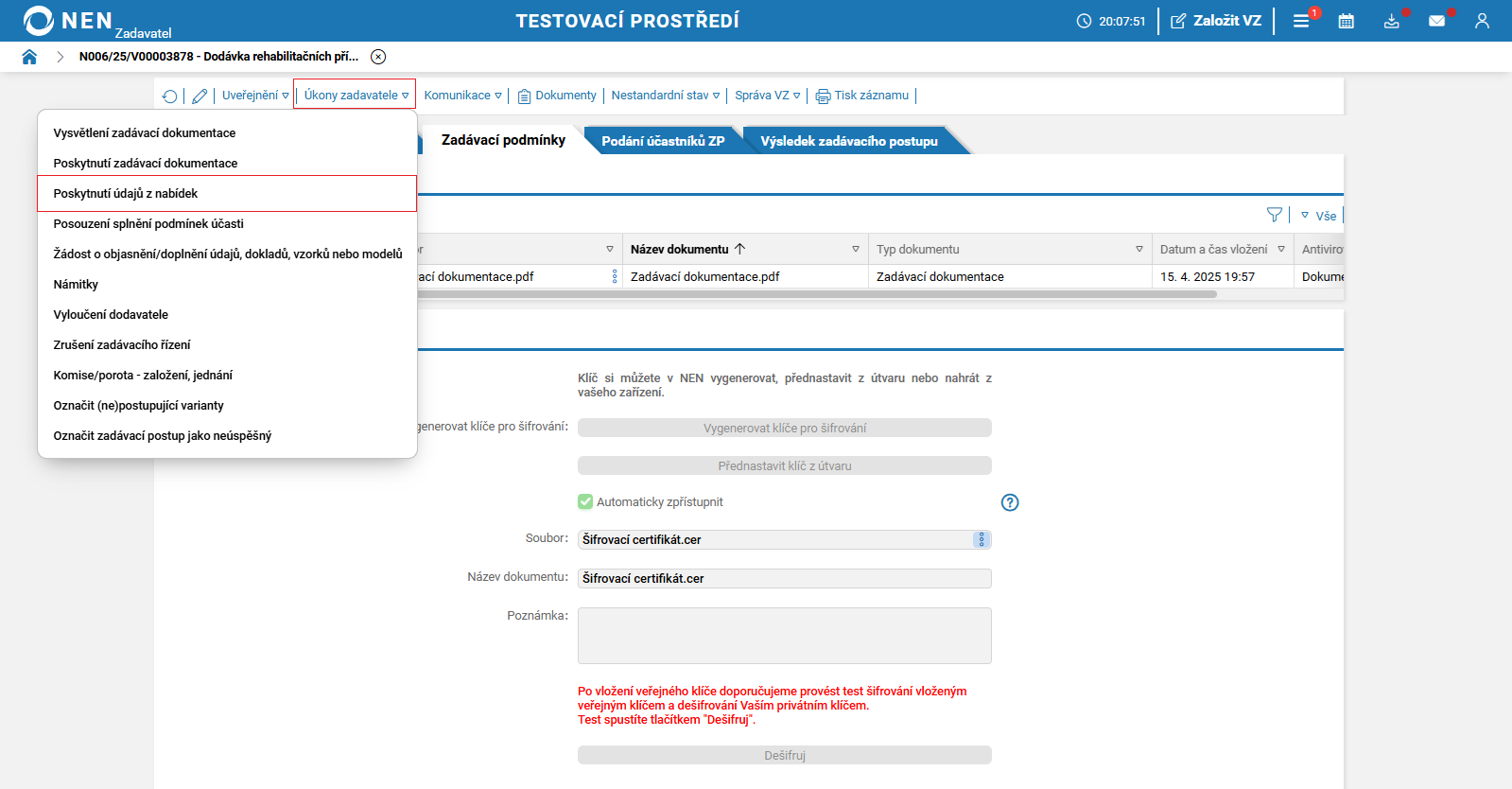1512x789 pixels.
Task: Open the calendar icon in header
Action: [x=1347, y=21]
